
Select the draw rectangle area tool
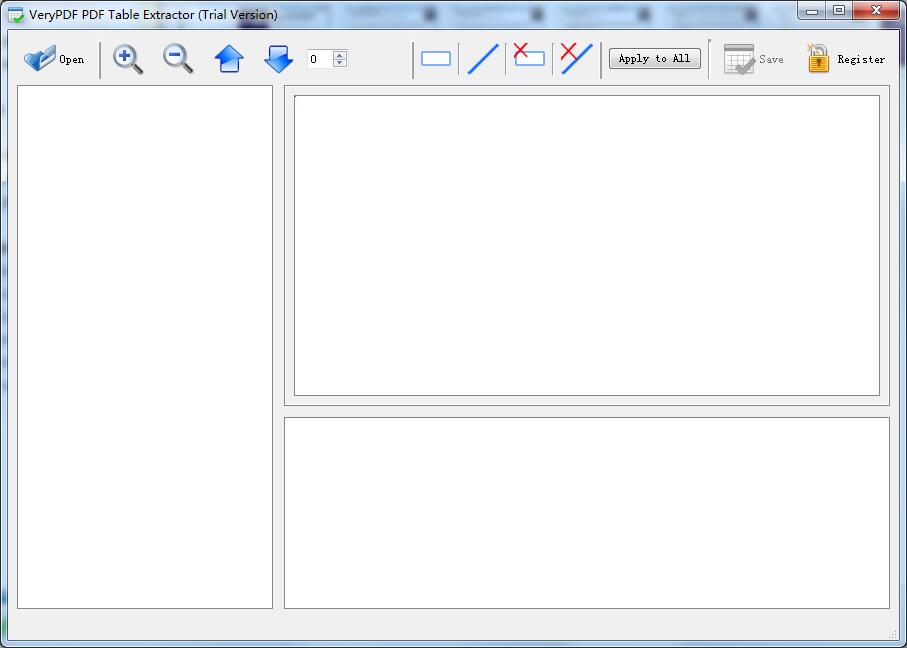click(436, 59)
